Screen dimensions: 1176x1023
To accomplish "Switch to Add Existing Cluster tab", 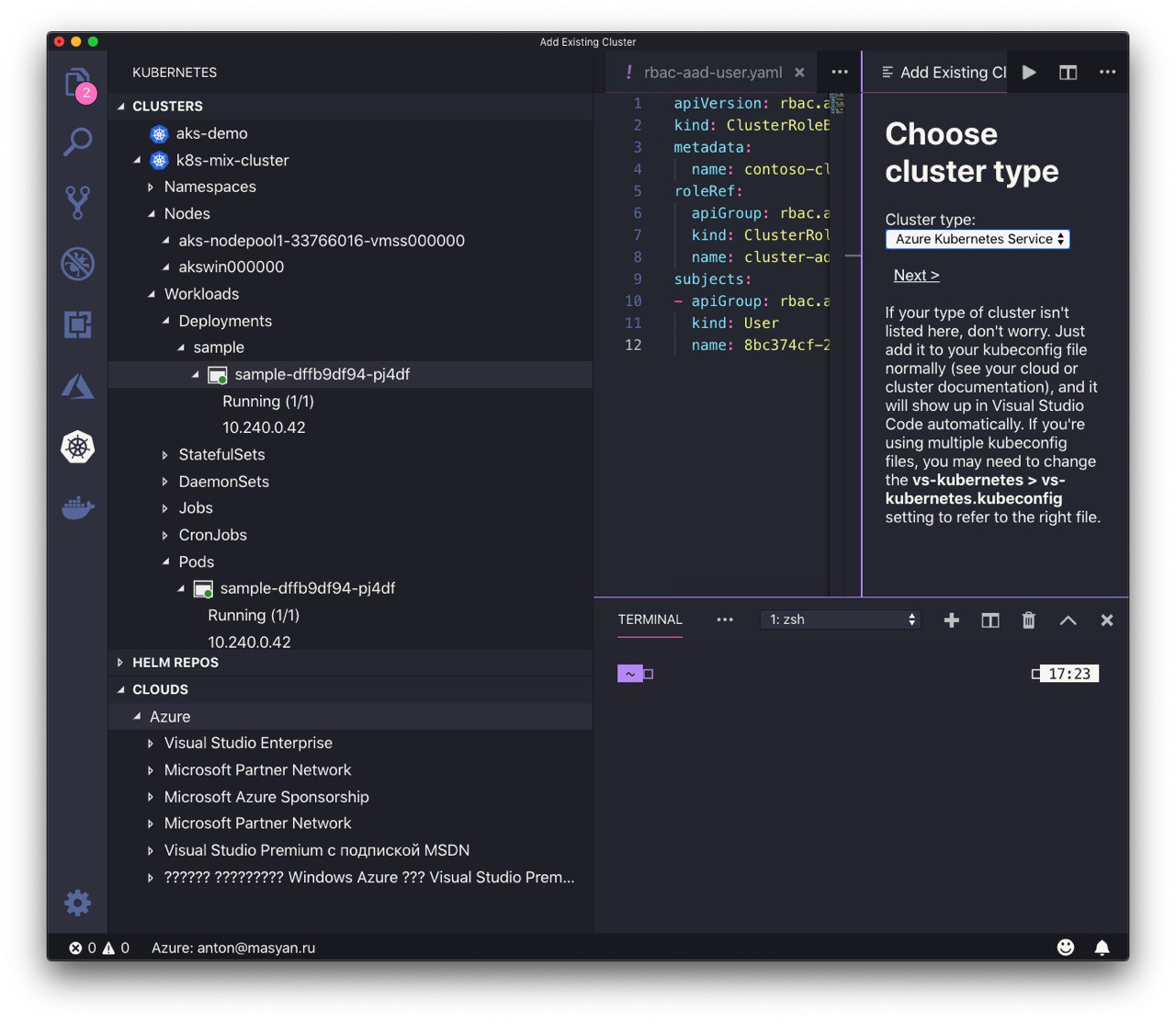I will click(x=953, y=73).
